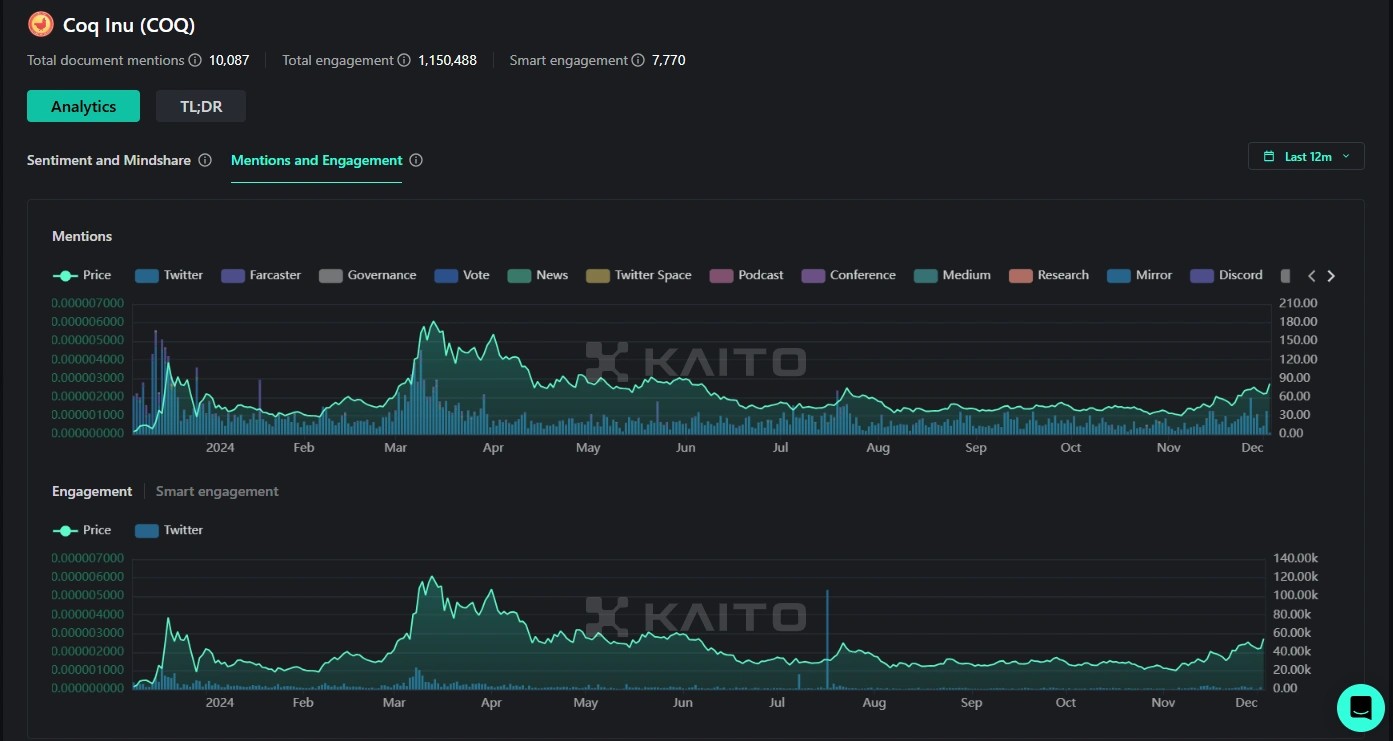The image size is (1393, 741).
Task: Switch to Sentiment and Mindshare tab
Action: (x=109, y=160)
